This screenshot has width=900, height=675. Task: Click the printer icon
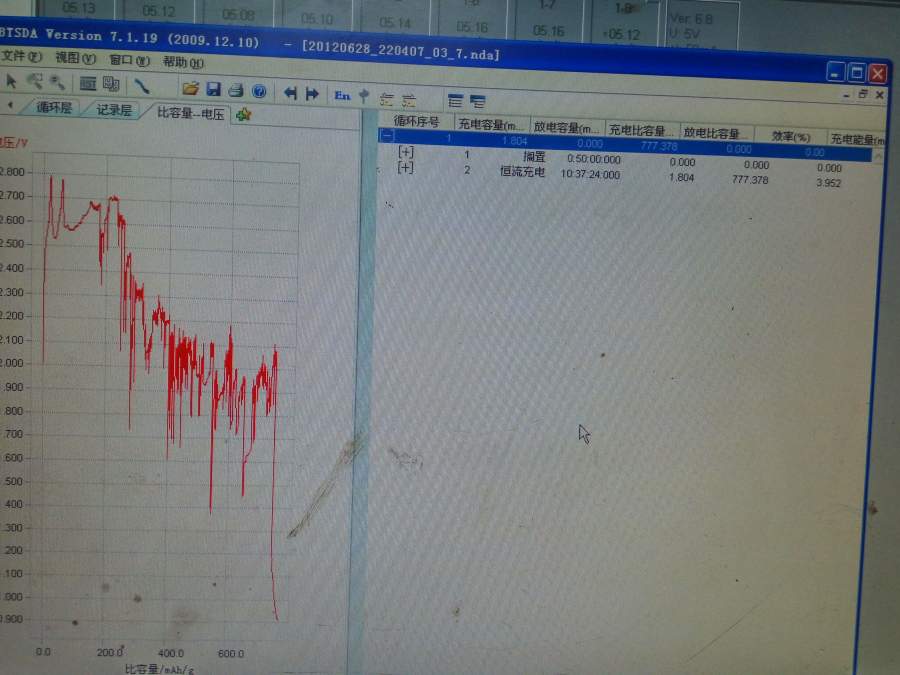click(236, 90)
